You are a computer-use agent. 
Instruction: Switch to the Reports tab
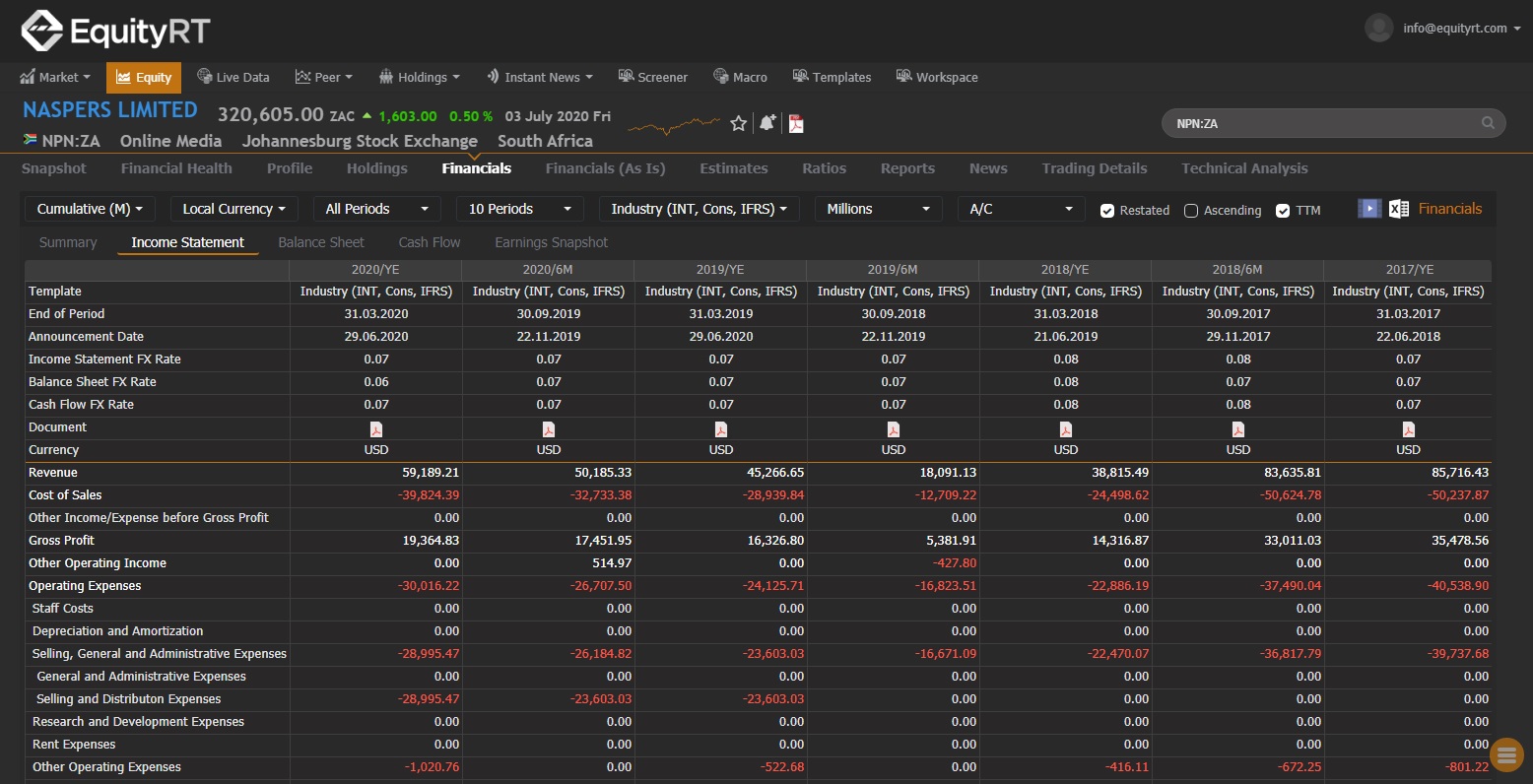907,168
